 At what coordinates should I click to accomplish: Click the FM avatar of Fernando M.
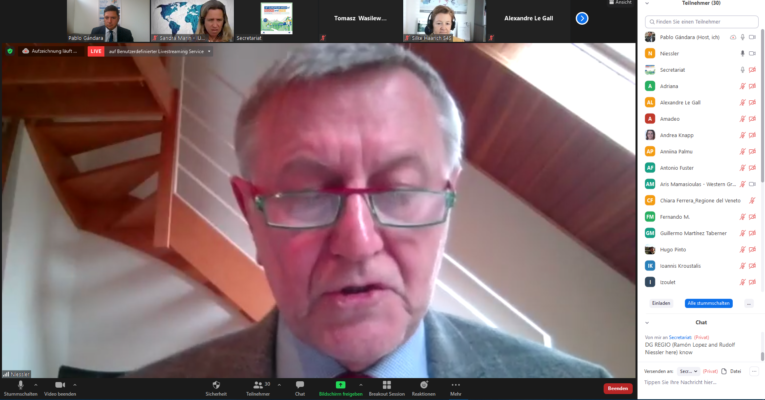click(x=650, y=217)
